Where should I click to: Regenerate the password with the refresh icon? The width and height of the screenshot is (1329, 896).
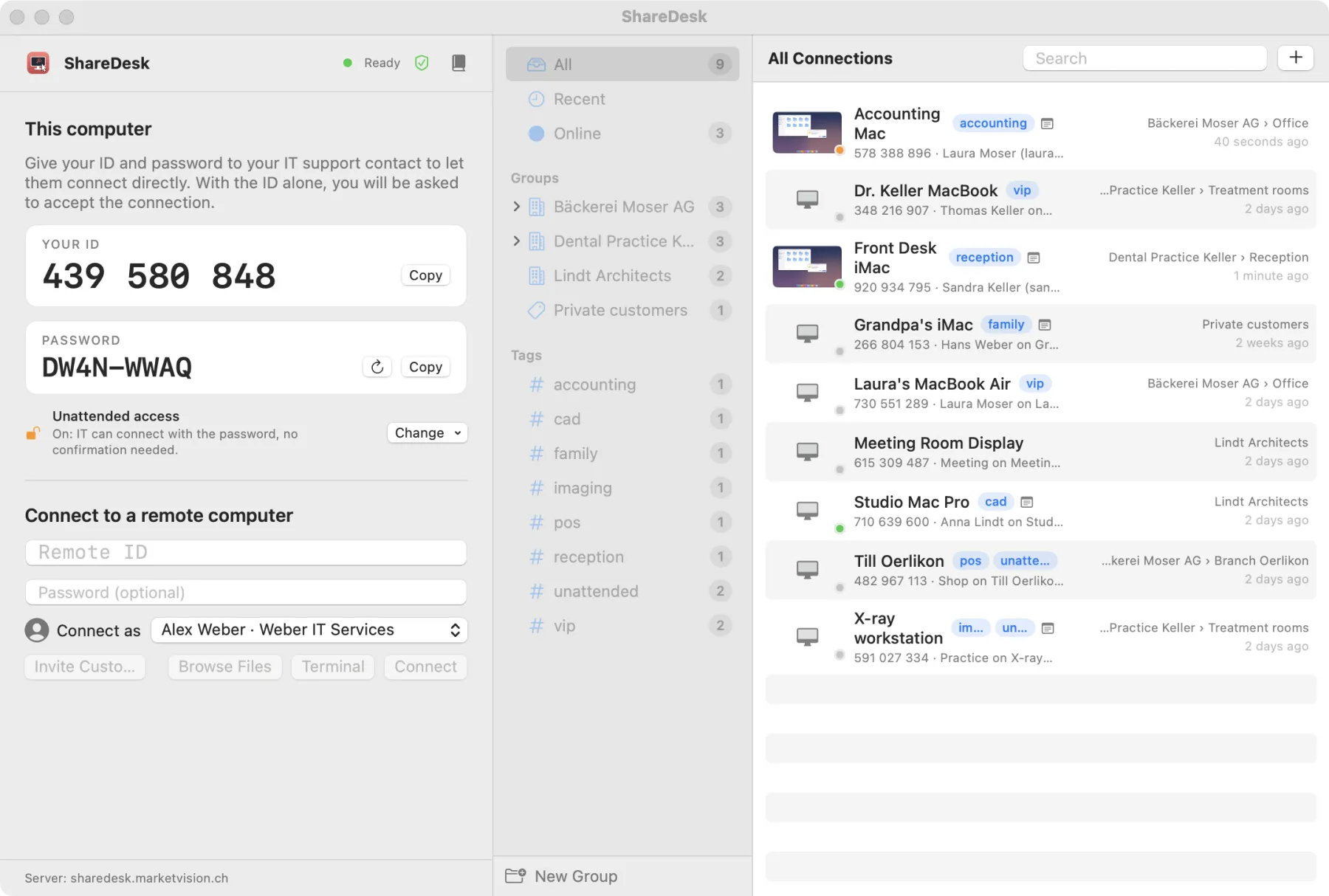click(x=377, y=367)
